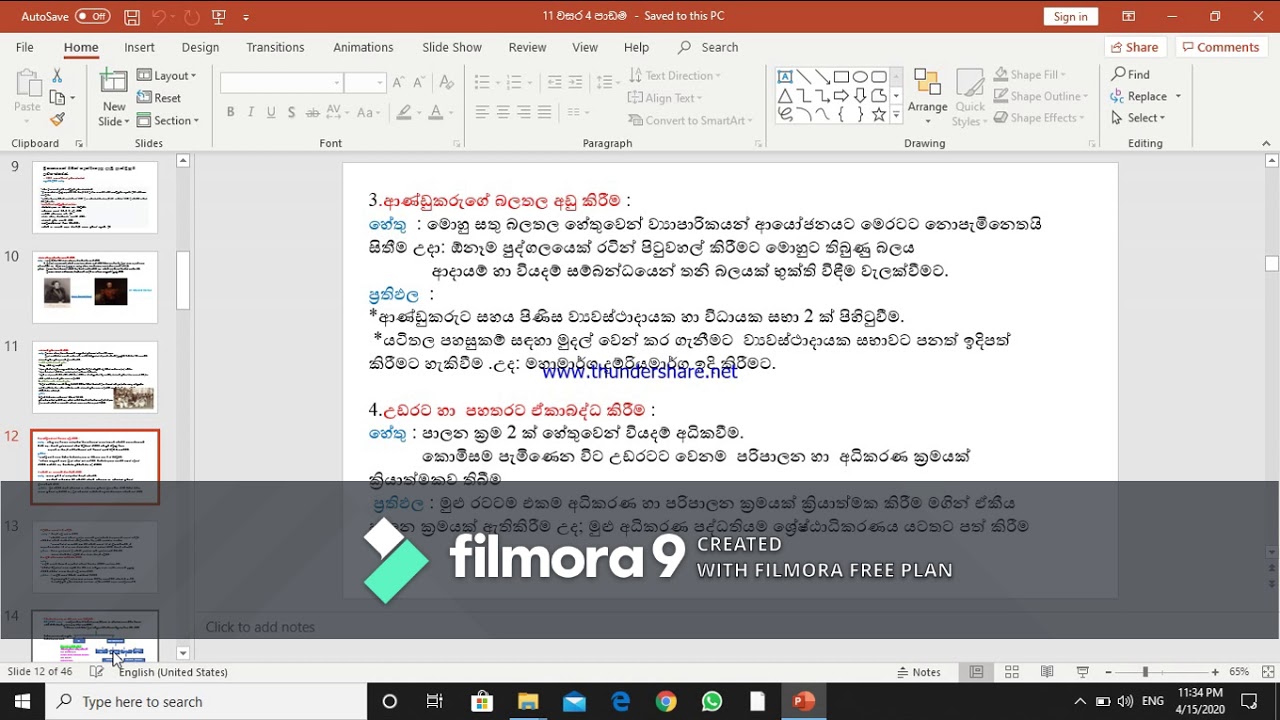Click the Format Painter brush icon
The height and width of the screenshot is (720, 1280).
pos(57,119)
